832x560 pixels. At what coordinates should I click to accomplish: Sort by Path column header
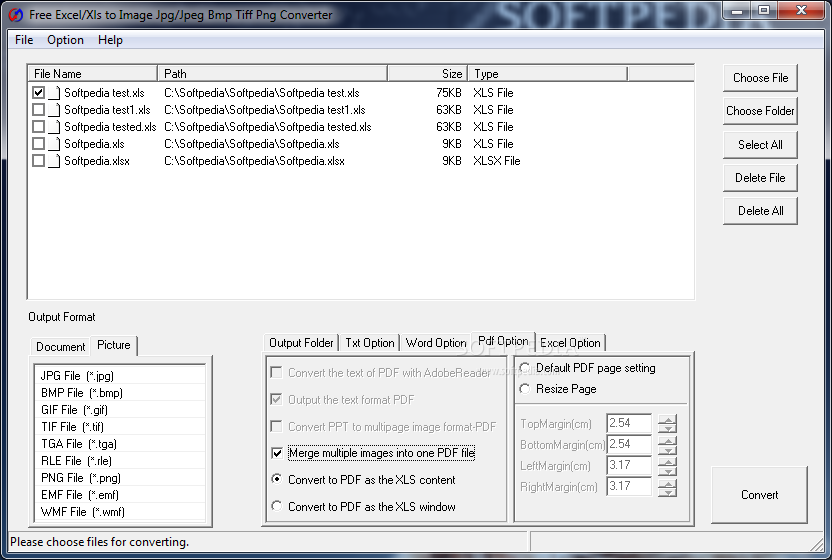coord(273,74)
